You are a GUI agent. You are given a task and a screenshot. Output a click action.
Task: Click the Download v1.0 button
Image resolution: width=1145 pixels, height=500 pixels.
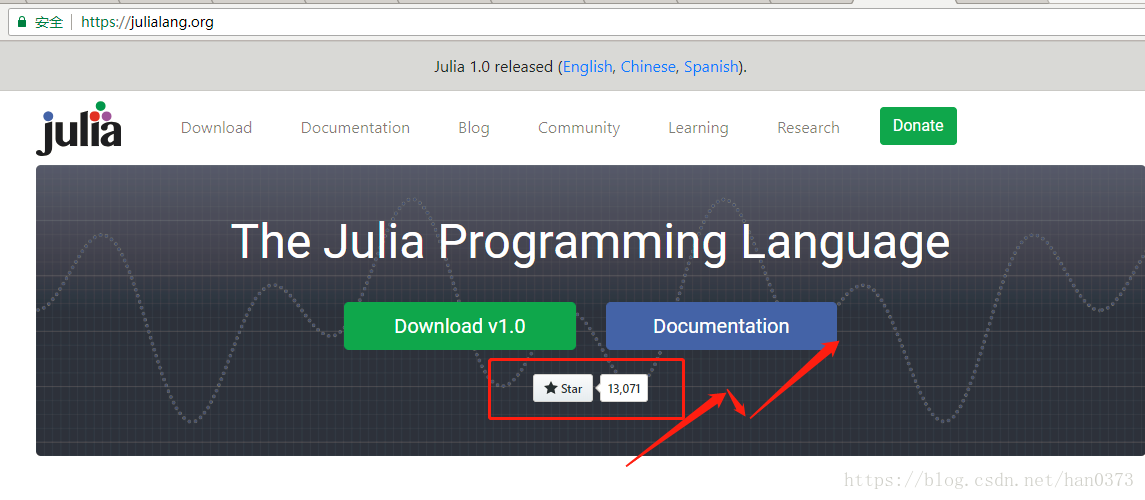point(460,326)
